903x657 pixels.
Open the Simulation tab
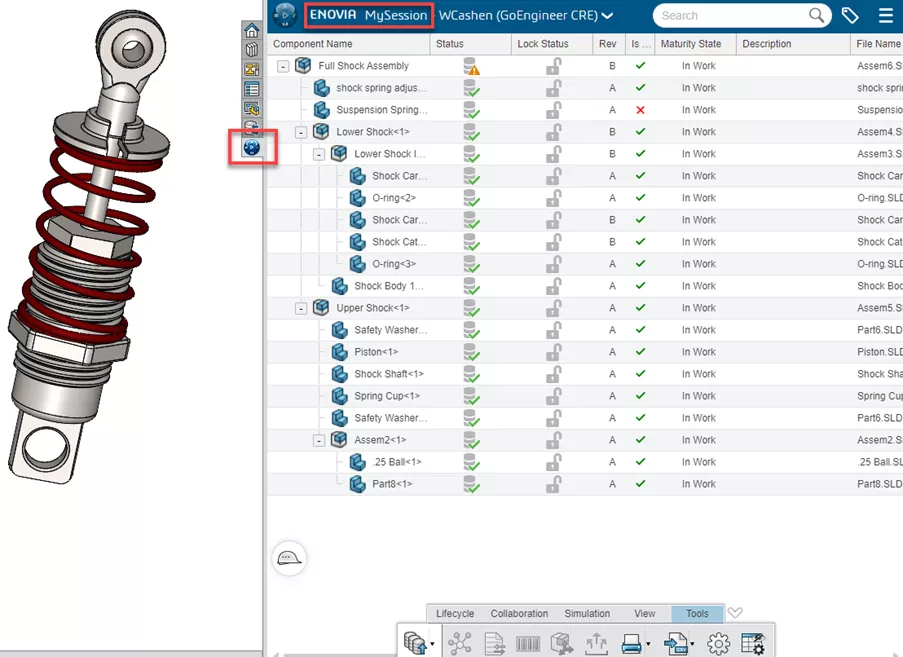click(586, 613)
